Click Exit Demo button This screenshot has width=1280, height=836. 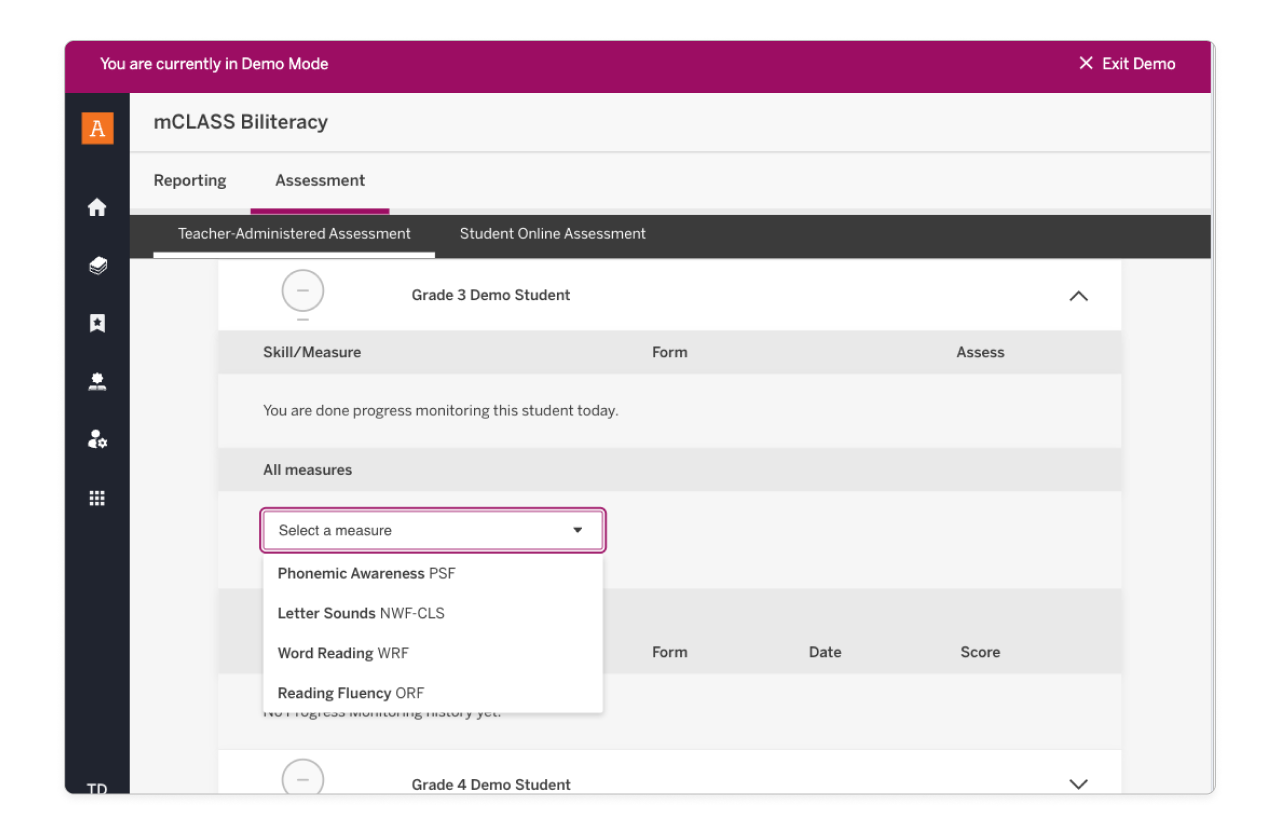(1127, 64)
